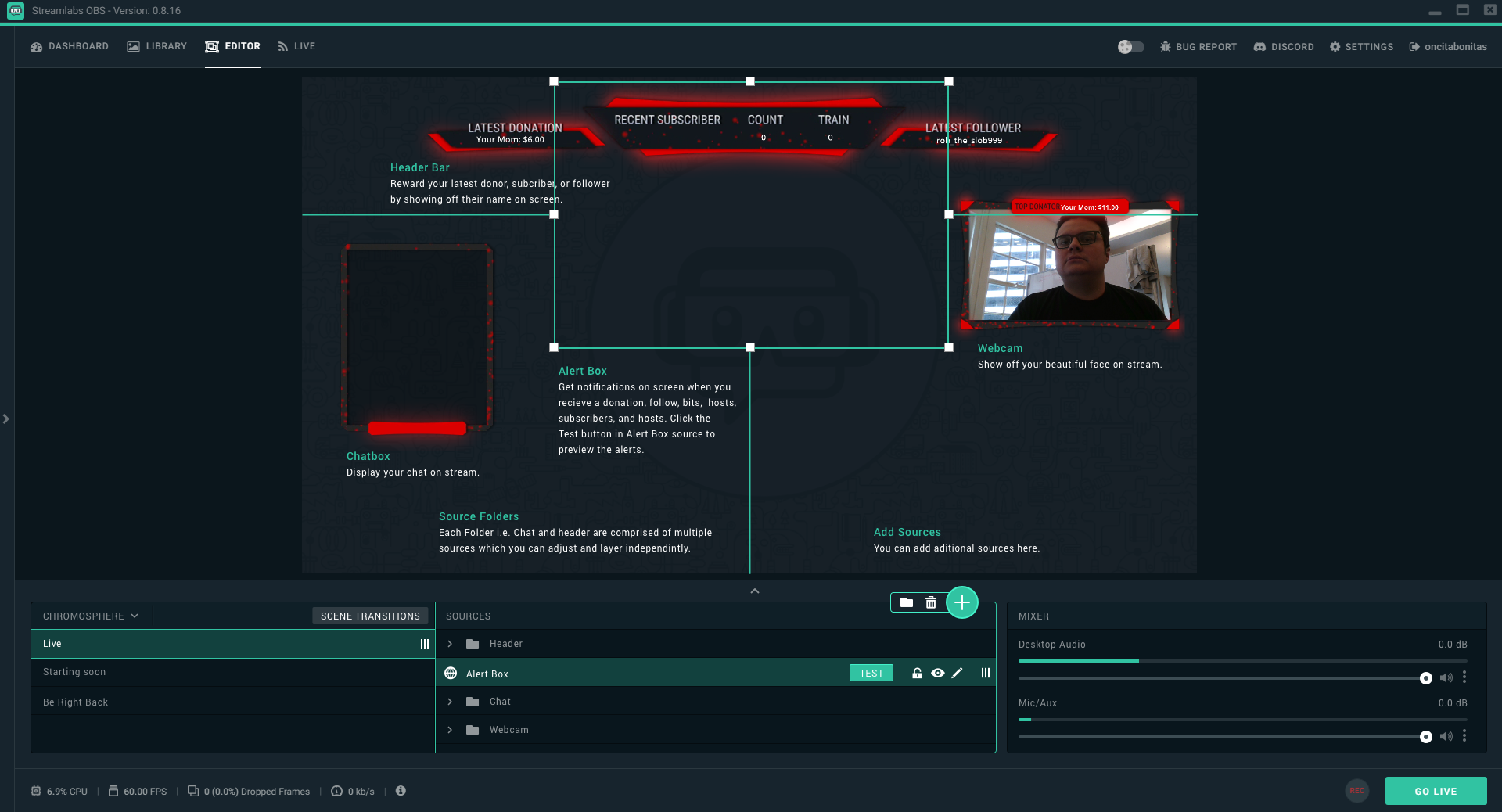Start recording with REC button
This screenshot has height=812, width=1502.
1357,791
